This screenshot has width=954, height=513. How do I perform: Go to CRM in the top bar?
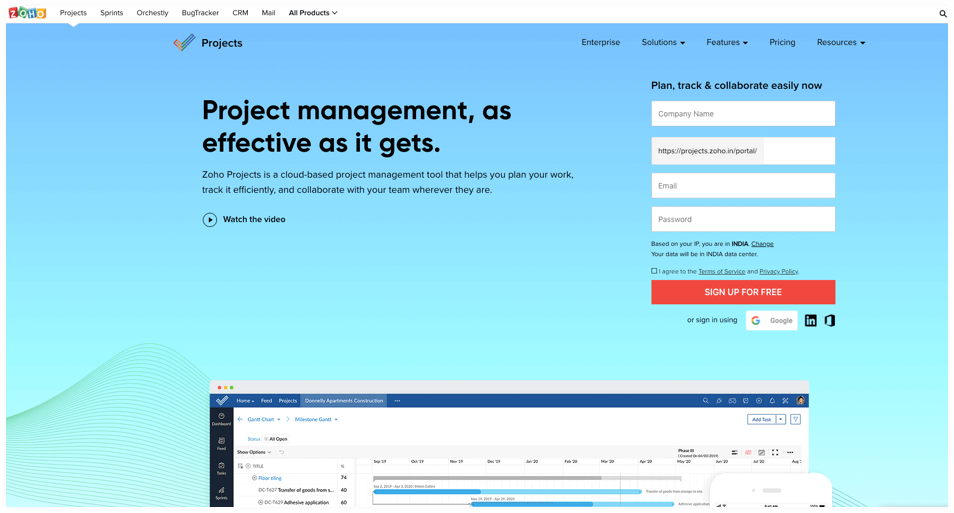[x=240, y=13]
